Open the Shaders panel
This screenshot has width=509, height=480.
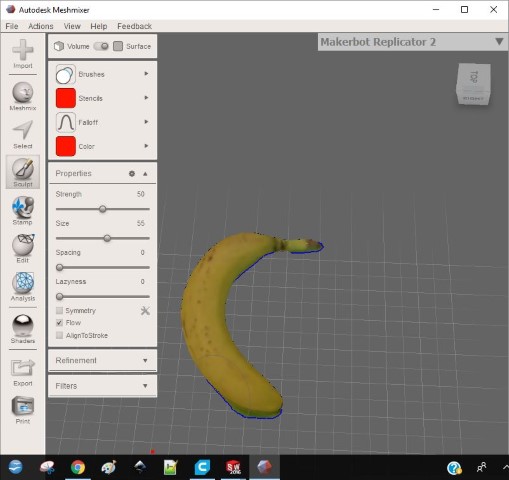(x=23, y=329)
